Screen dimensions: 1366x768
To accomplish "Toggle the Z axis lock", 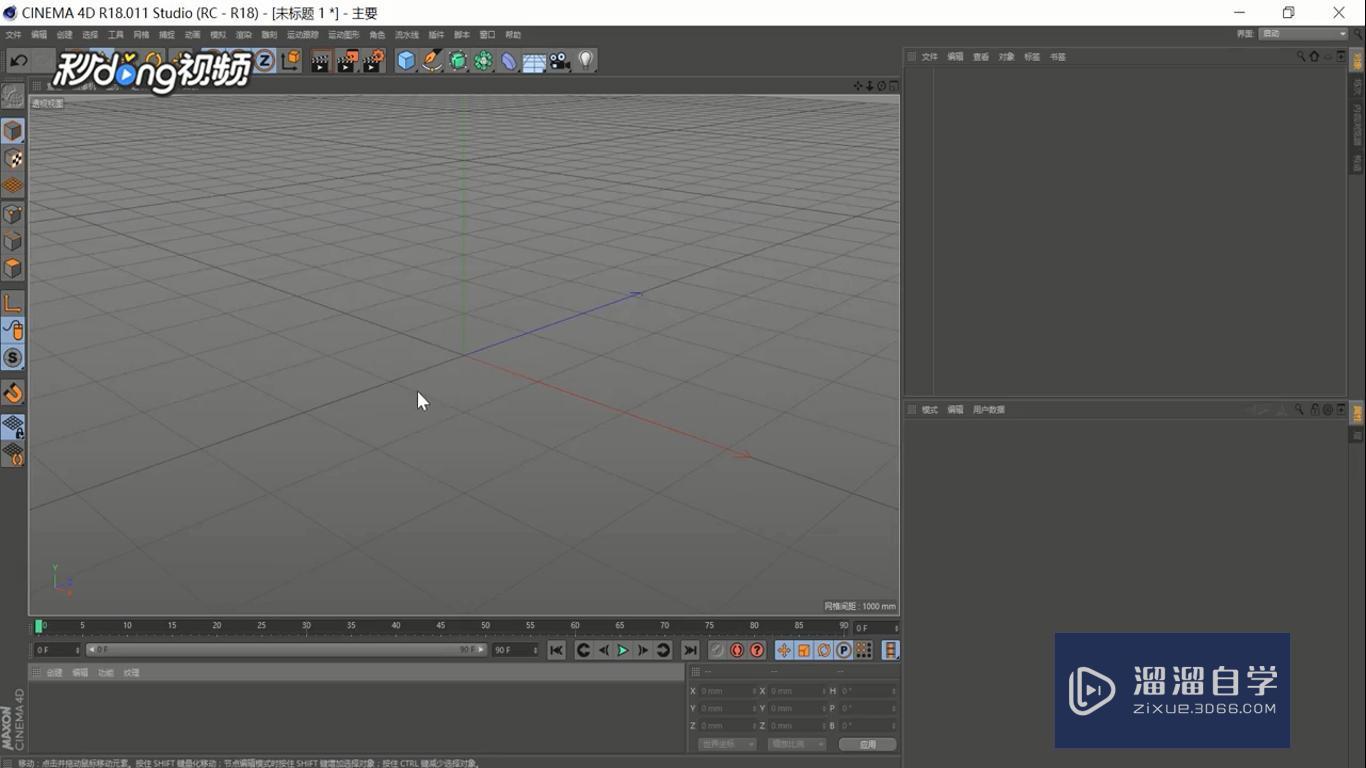I will 265,61.
